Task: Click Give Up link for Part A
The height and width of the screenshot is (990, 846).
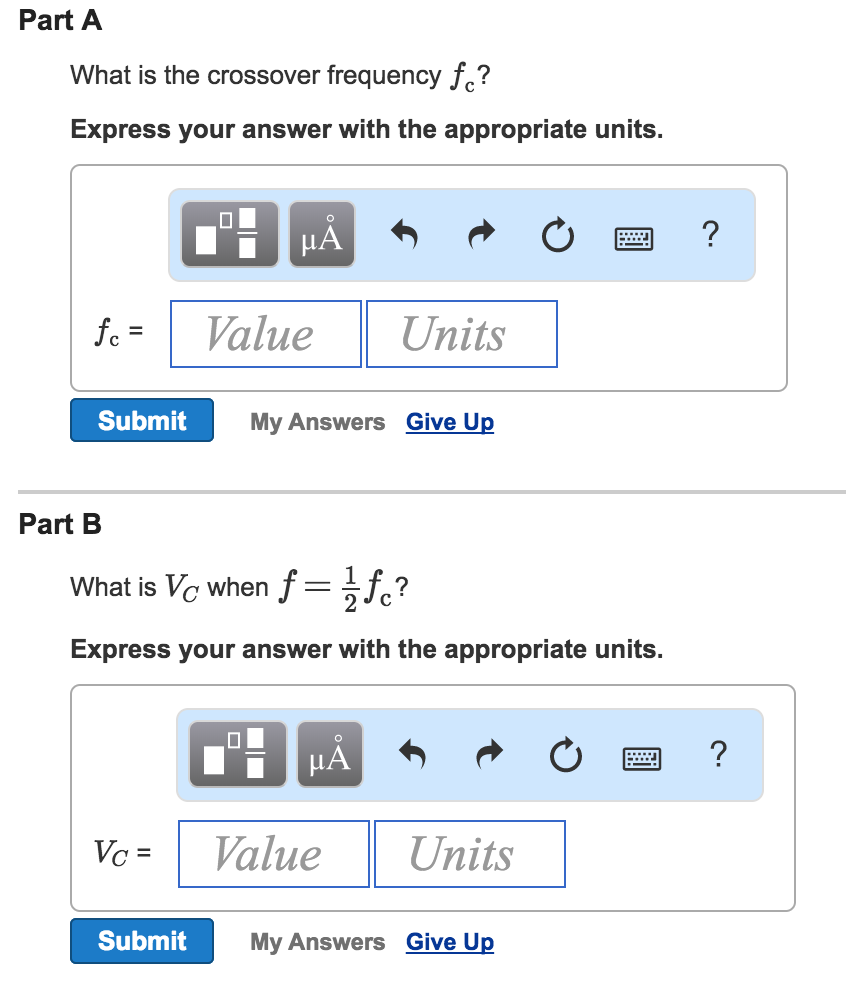Action: click(x=450, y=422)
